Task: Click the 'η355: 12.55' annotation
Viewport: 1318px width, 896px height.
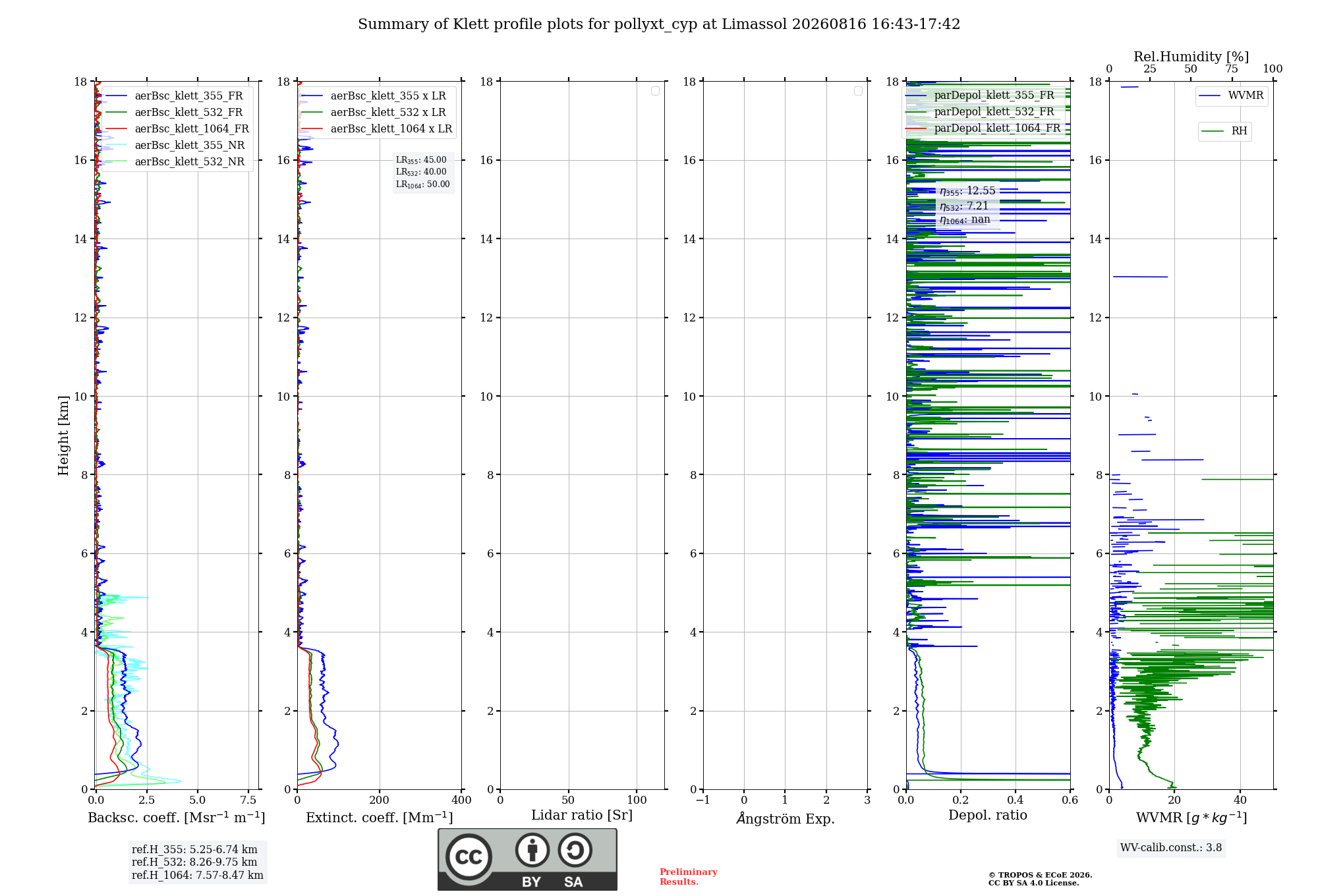Action: click(967, 191)
